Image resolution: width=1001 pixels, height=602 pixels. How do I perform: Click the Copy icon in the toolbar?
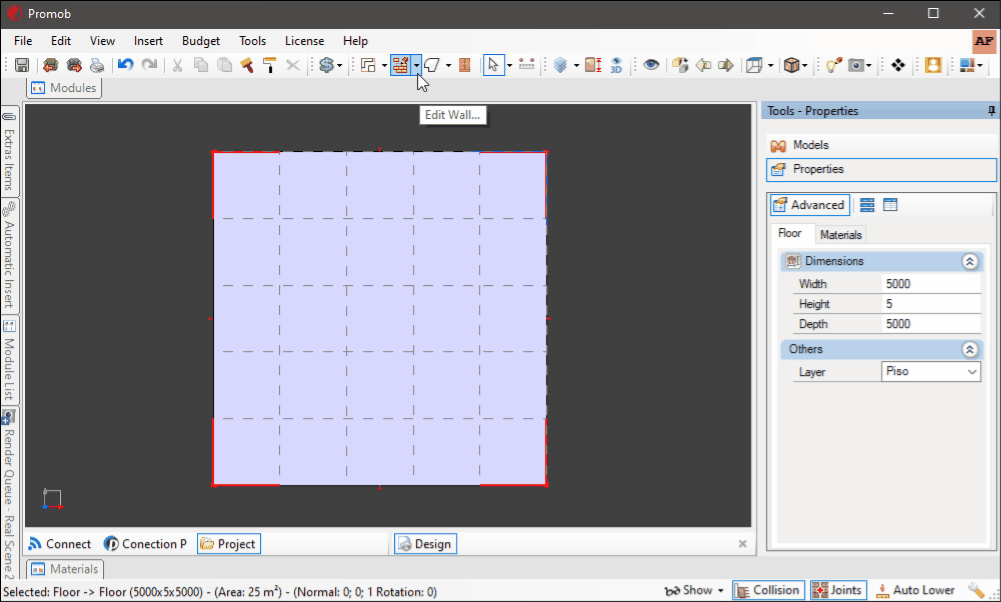(201, 65)
